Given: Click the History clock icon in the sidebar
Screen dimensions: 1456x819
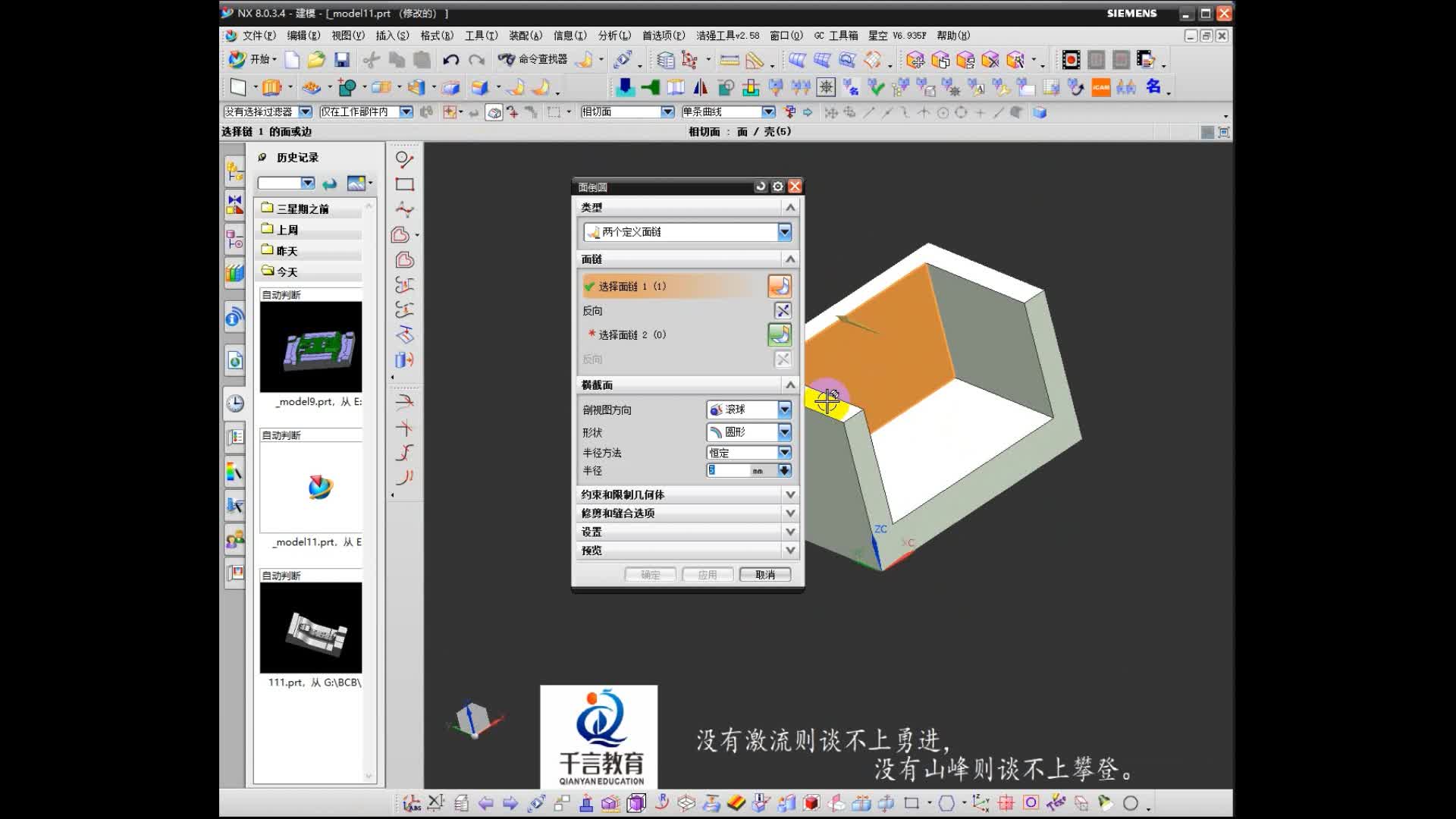Looking at the screenshot, I should tap(235, 403).
